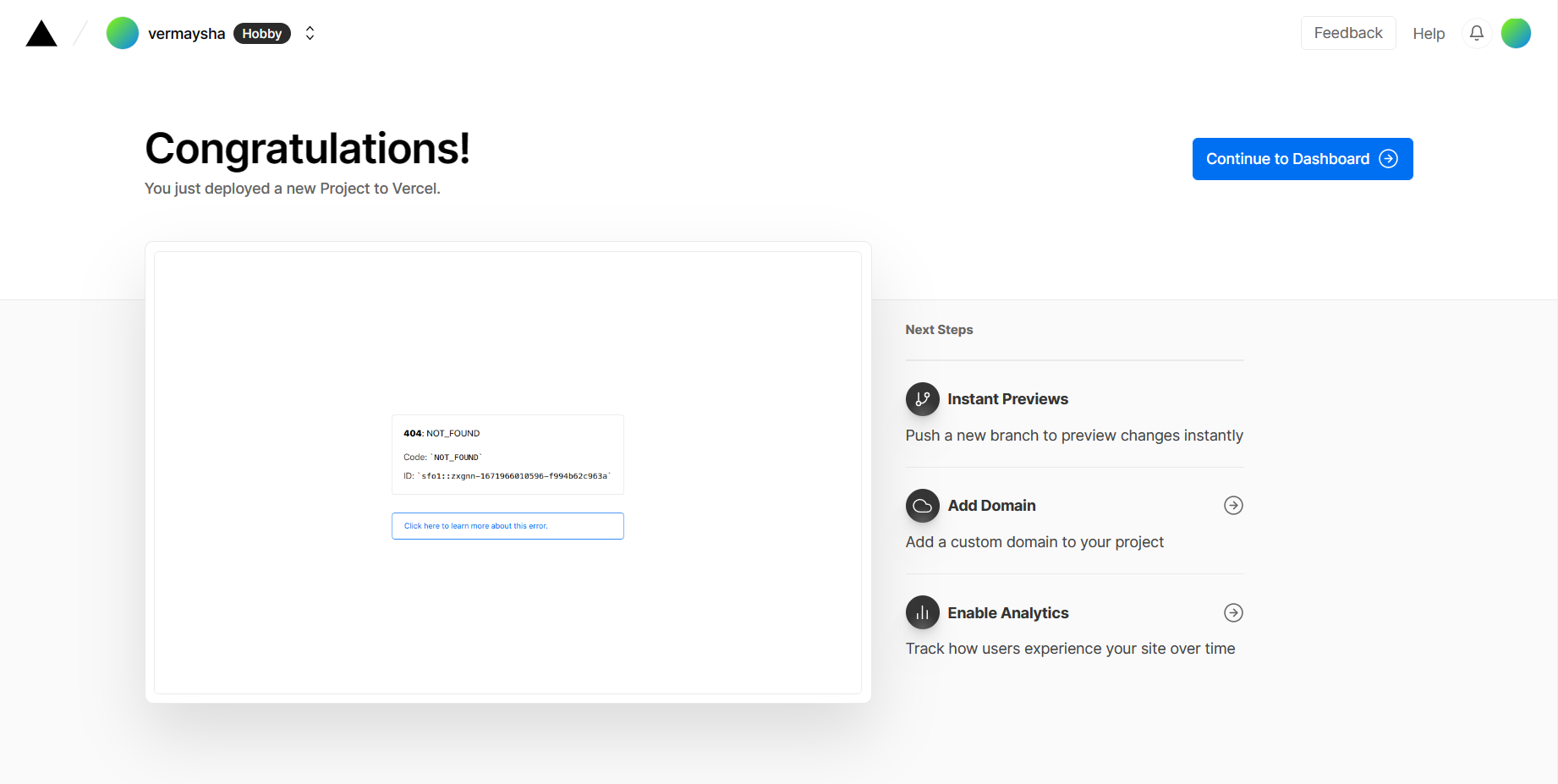Click the Vercel triangle logo
The image size is (1558, 784).
(x=41, y=34)
